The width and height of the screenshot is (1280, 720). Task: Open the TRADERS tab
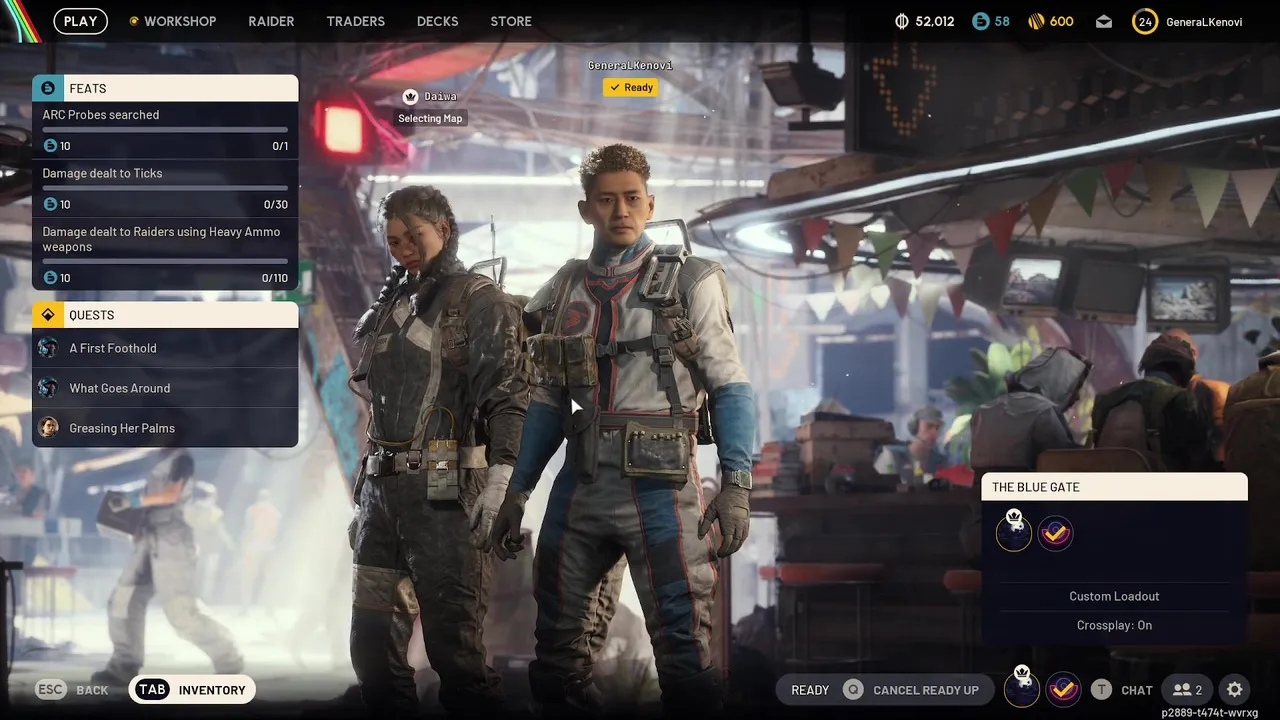pyautogui.click(x=355, y=21)
